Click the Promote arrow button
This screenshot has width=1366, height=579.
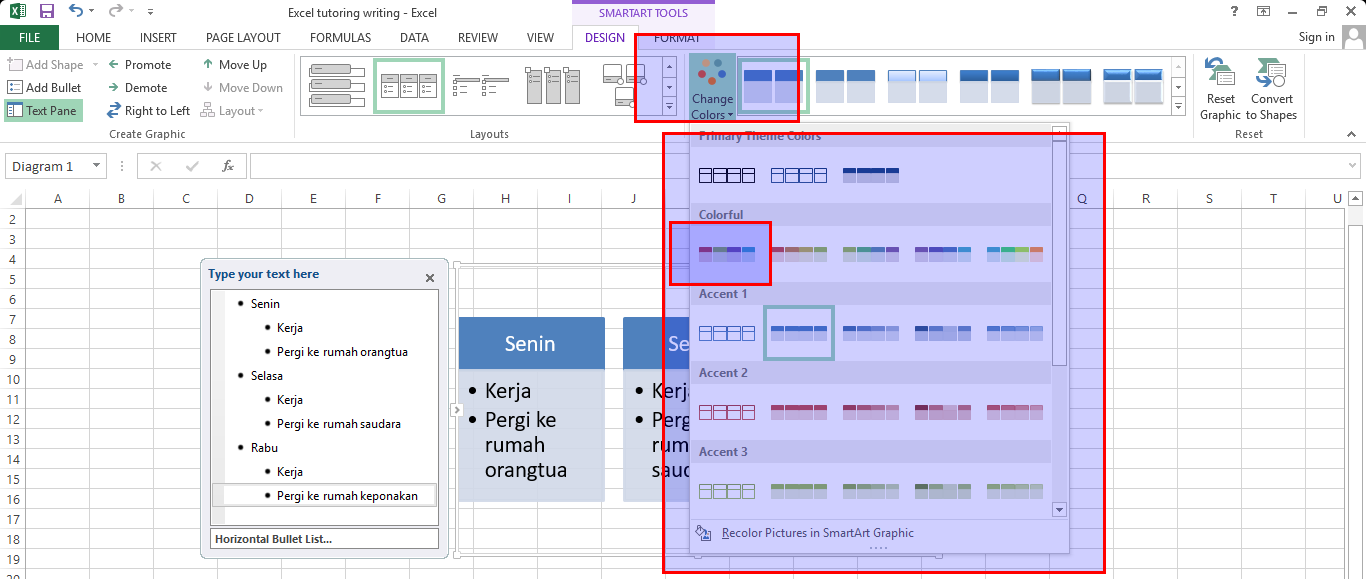(140, 65)
